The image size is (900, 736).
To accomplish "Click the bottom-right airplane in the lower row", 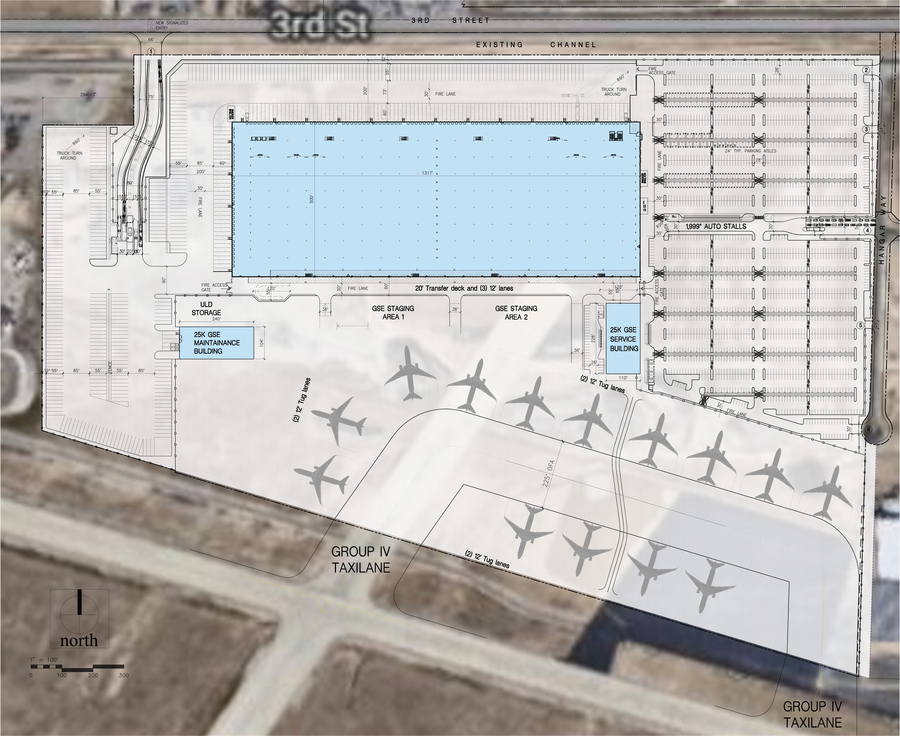I will coord(709,584).
